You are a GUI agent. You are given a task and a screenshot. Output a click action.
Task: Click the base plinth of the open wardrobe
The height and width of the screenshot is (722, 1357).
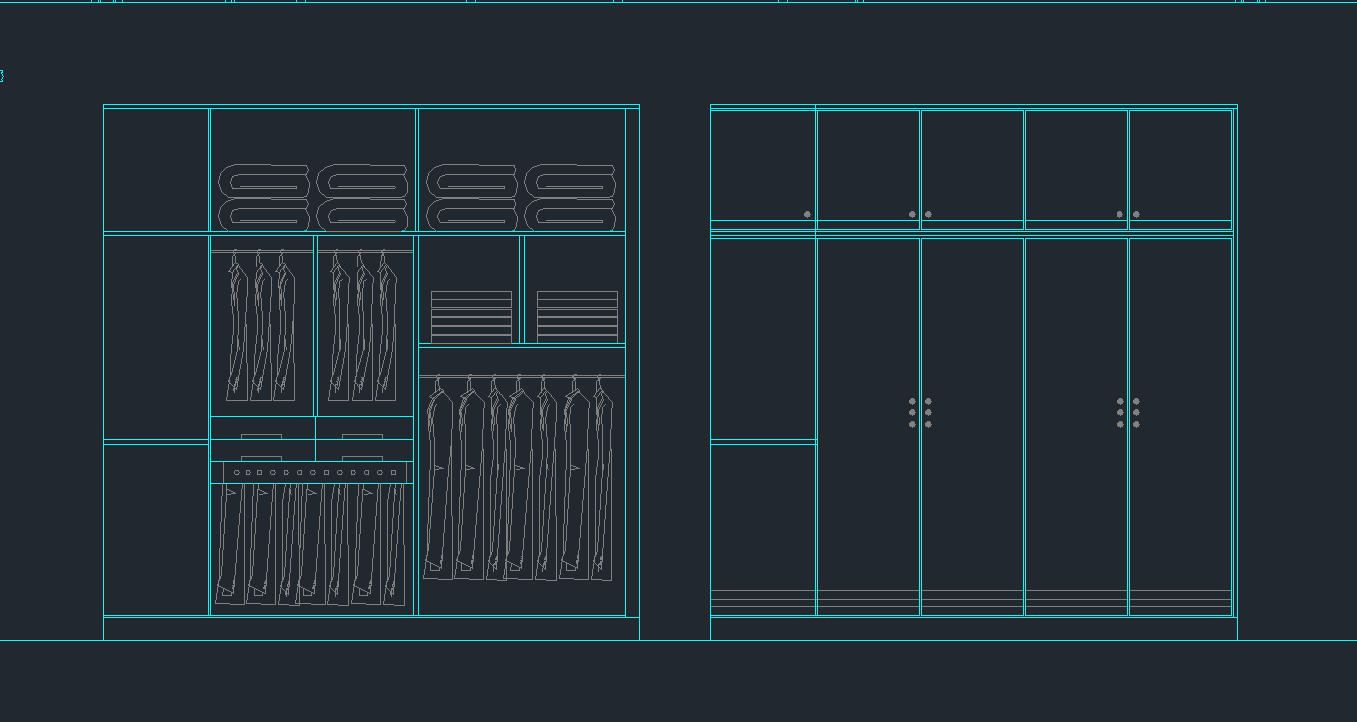[371, 629]
